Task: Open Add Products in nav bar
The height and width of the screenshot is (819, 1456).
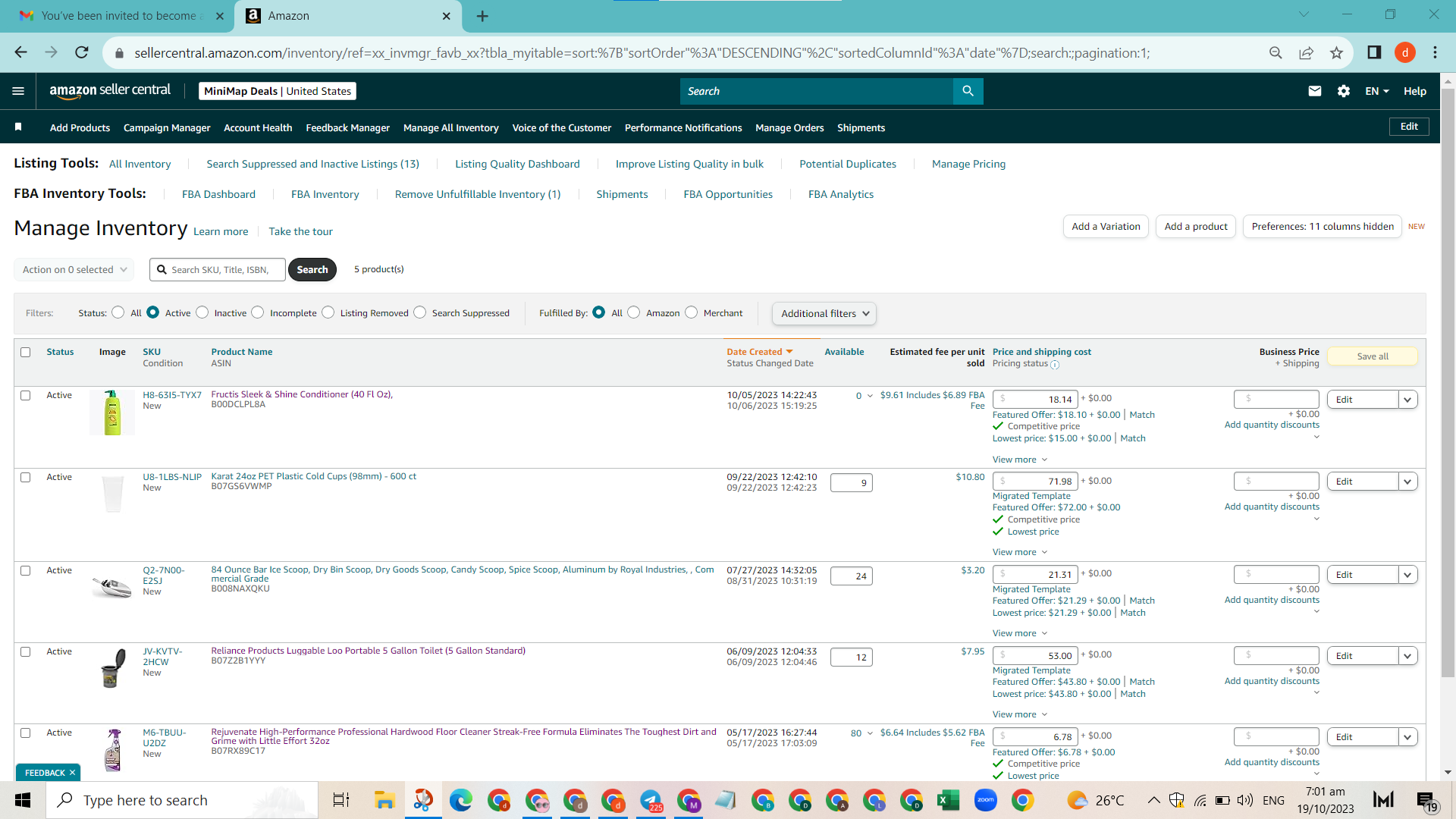Action: click(x=80, y=127)
